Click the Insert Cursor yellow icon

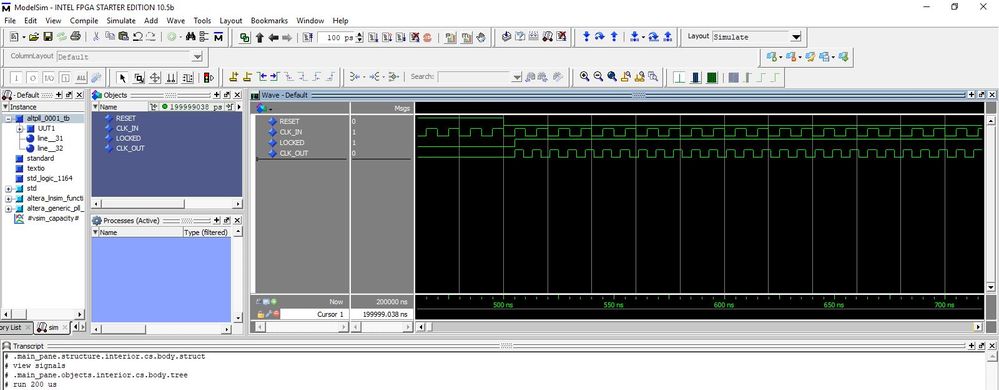(233, 77)
